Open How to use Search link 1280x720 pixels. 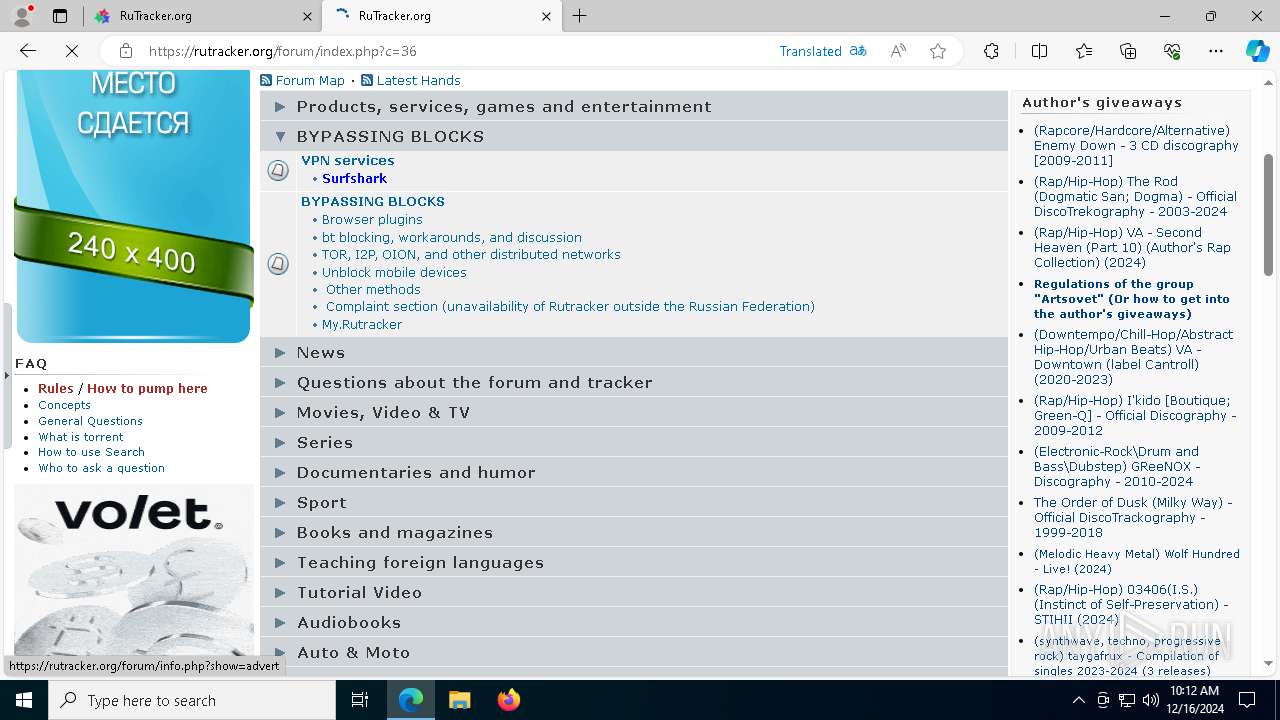(x=91, y=452)
